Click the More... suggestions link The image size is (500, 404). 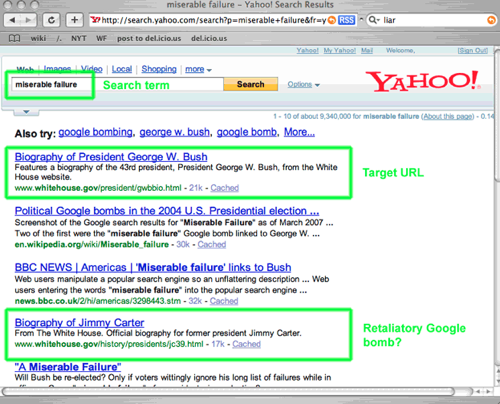coord(299,132)
